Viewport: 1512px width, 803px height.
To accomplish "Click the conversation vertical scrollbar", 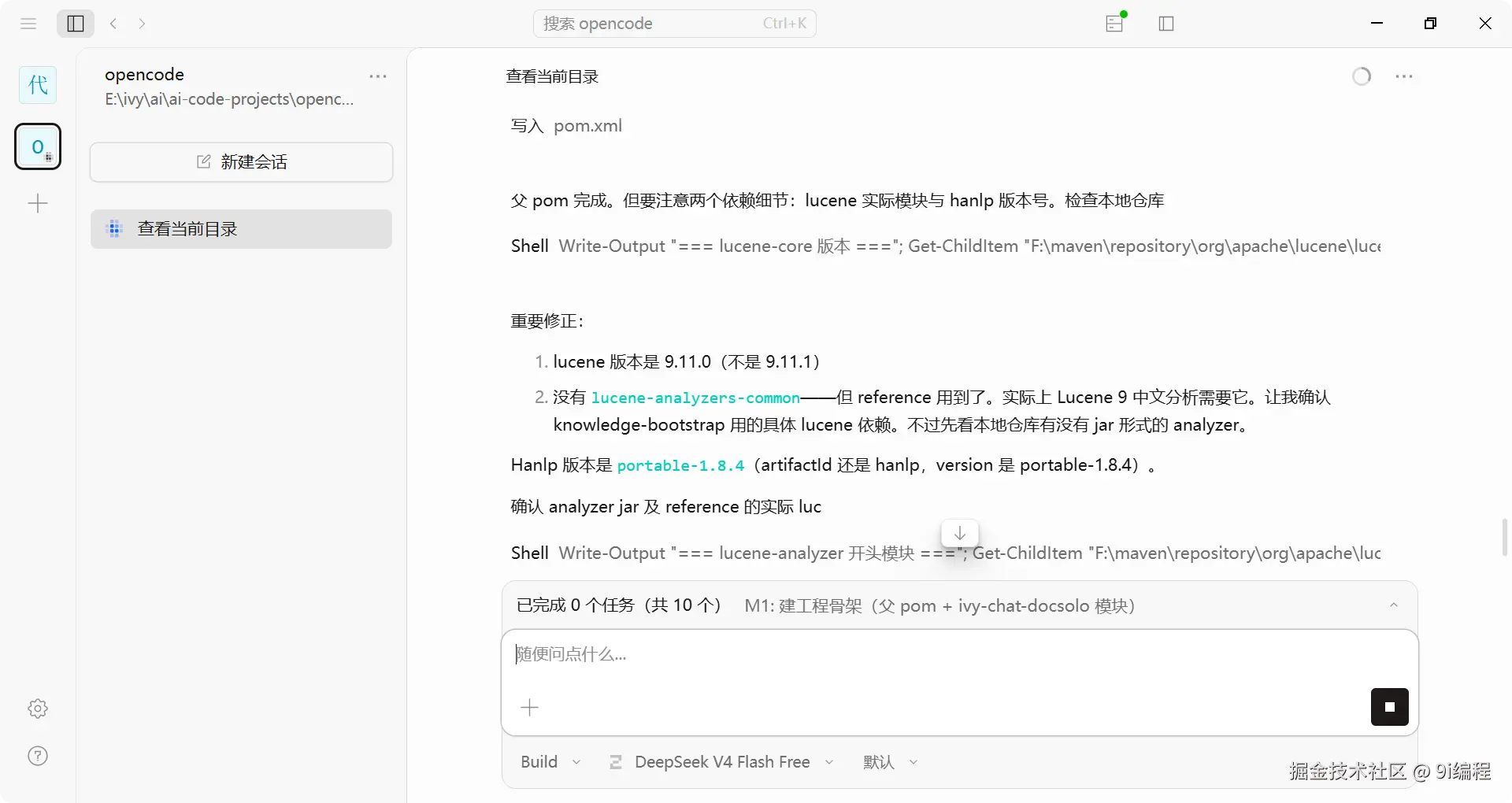I will coord(1504,537).
